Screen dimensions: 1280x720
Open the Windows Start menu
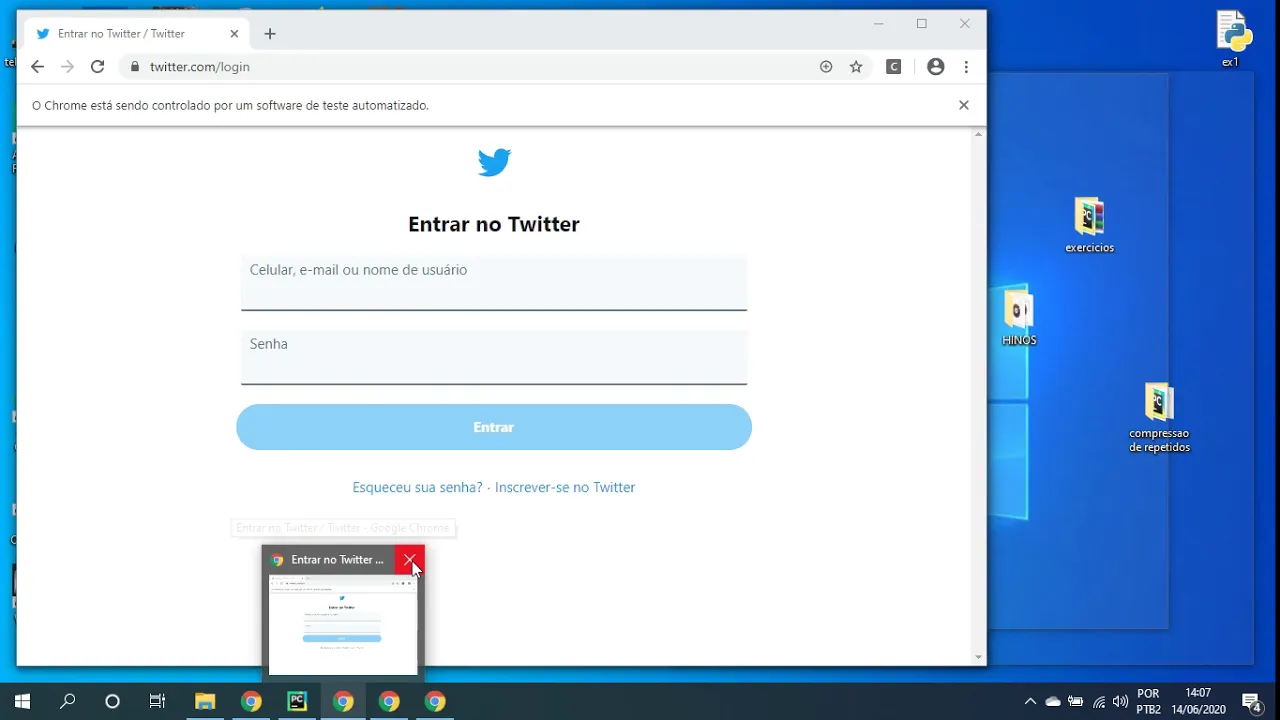pyautogui.click(x=22, y=701)
